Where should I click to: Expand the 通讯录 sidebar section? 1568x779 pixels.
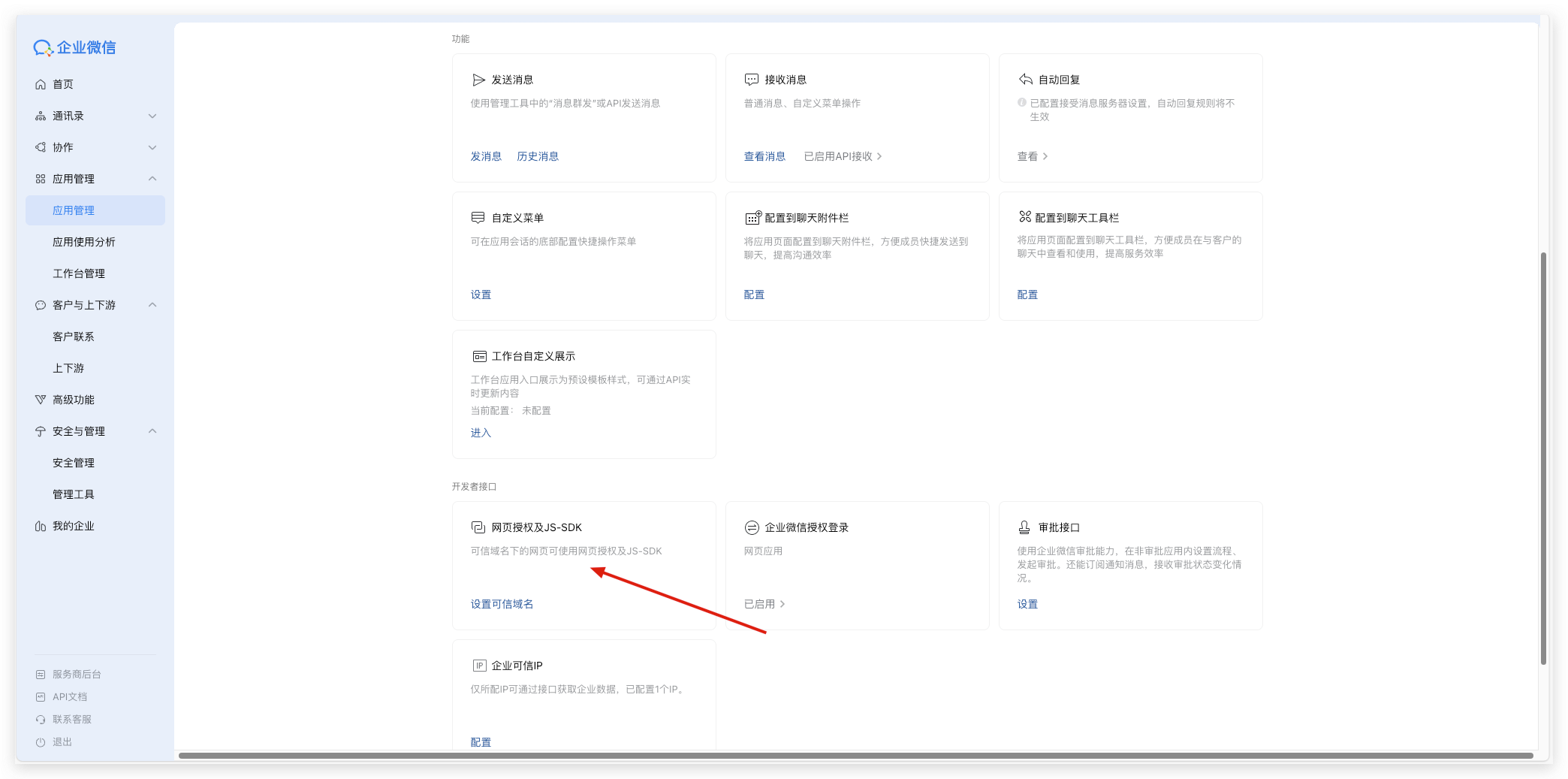pyautogui.click(x=152, y=116)
